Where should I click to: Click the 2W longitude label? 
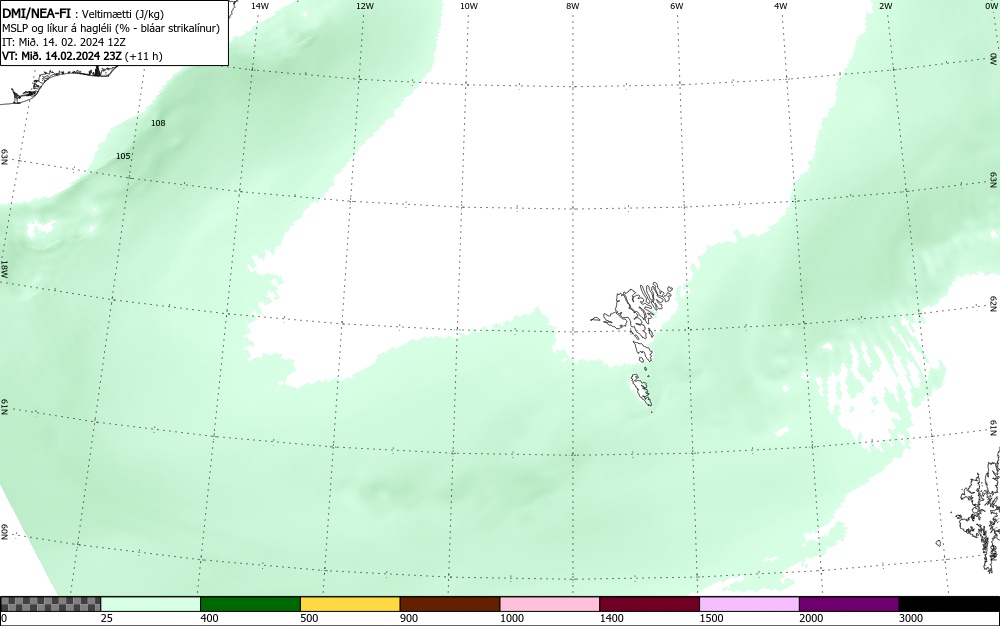pyautogui.click(x=886, y=6)
